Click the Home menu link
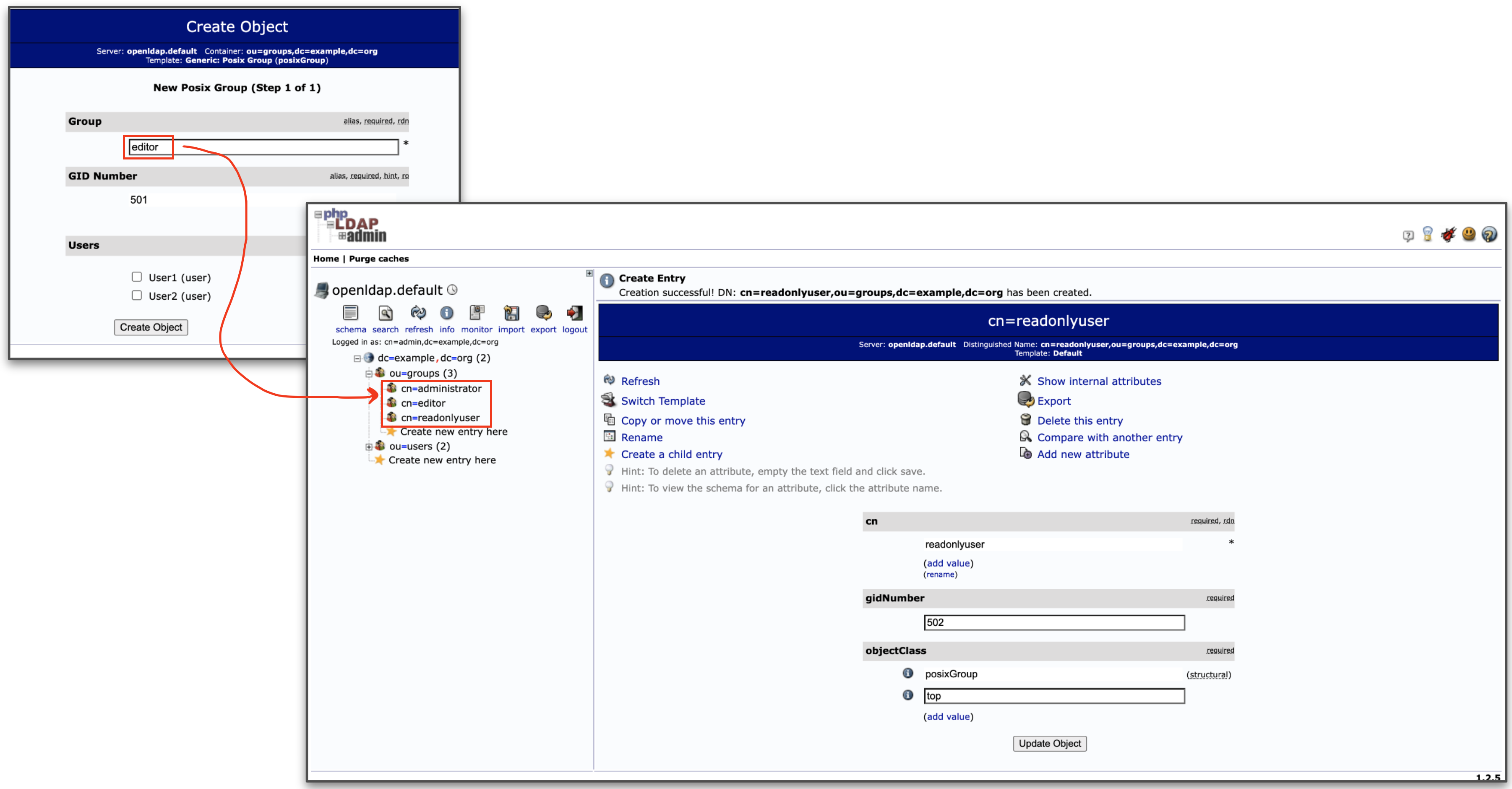Screen dimensions: 1512x789 click(326, 258)
